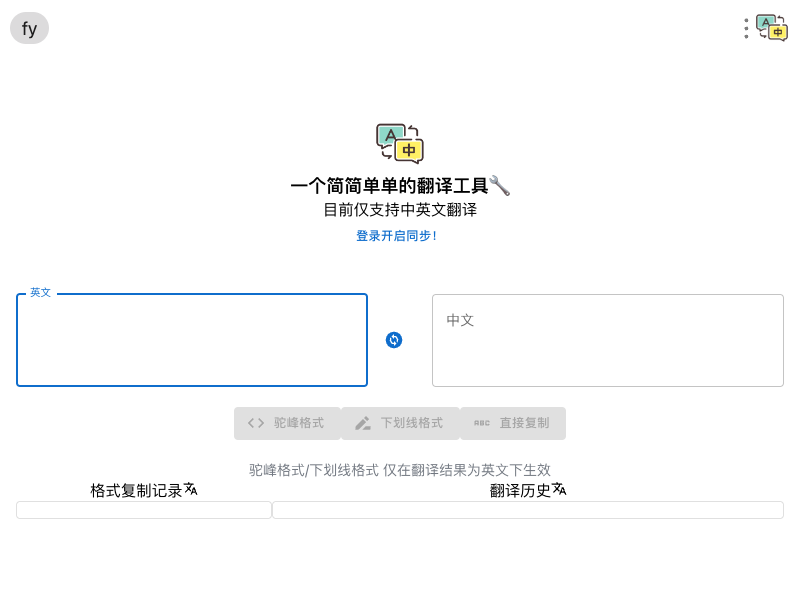The image size is (800, 600).
Task: Click the large translation logo above the title
Action: 399,141
